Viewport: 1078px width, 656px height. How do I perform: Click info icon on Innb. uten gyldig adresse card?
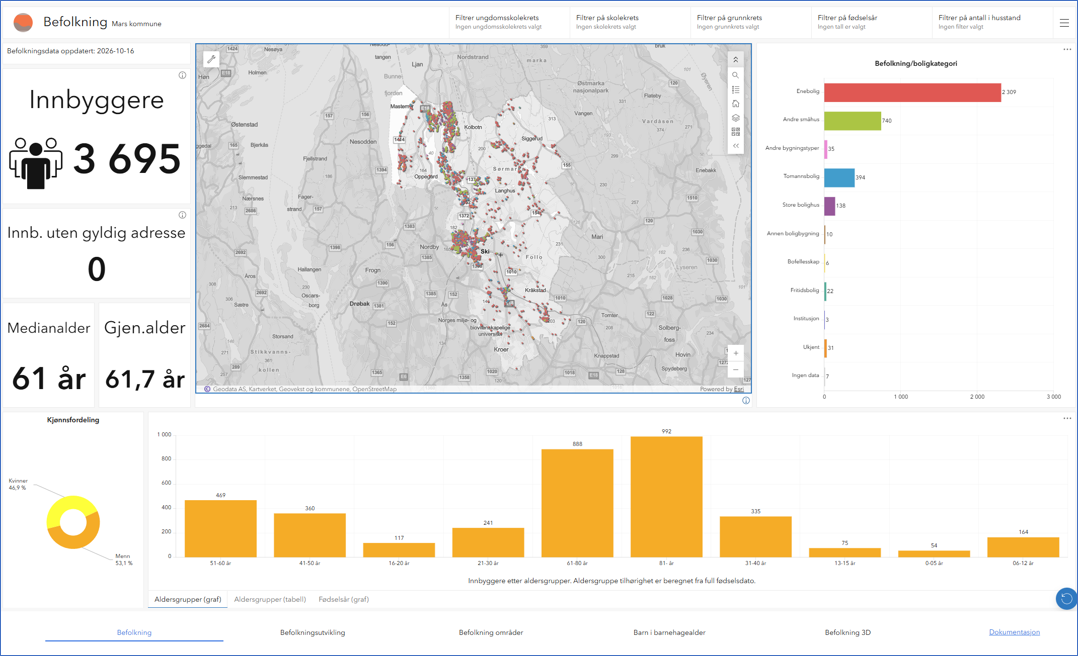pyautogui.click(x=182, y=215)
